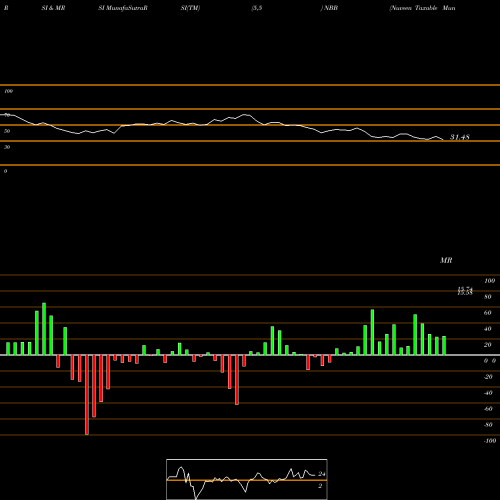The image size is (500, 500).
Task: Click the -60 label on the MR axis
Action: click(488, 409)
